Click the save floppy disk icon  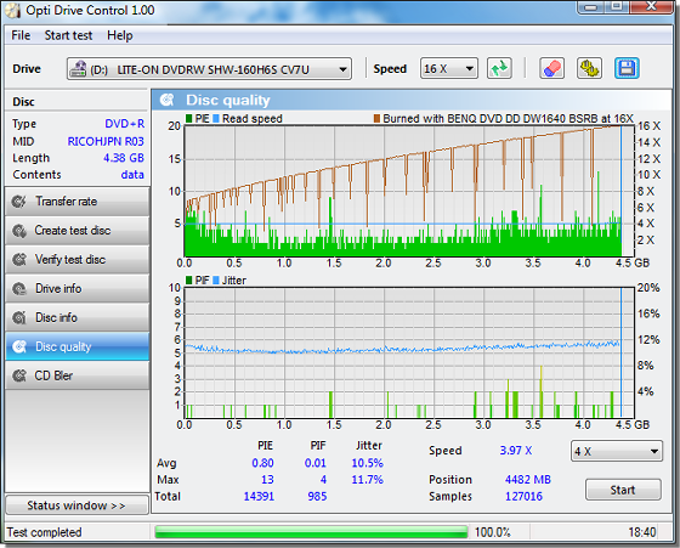(x=627, y=68)
